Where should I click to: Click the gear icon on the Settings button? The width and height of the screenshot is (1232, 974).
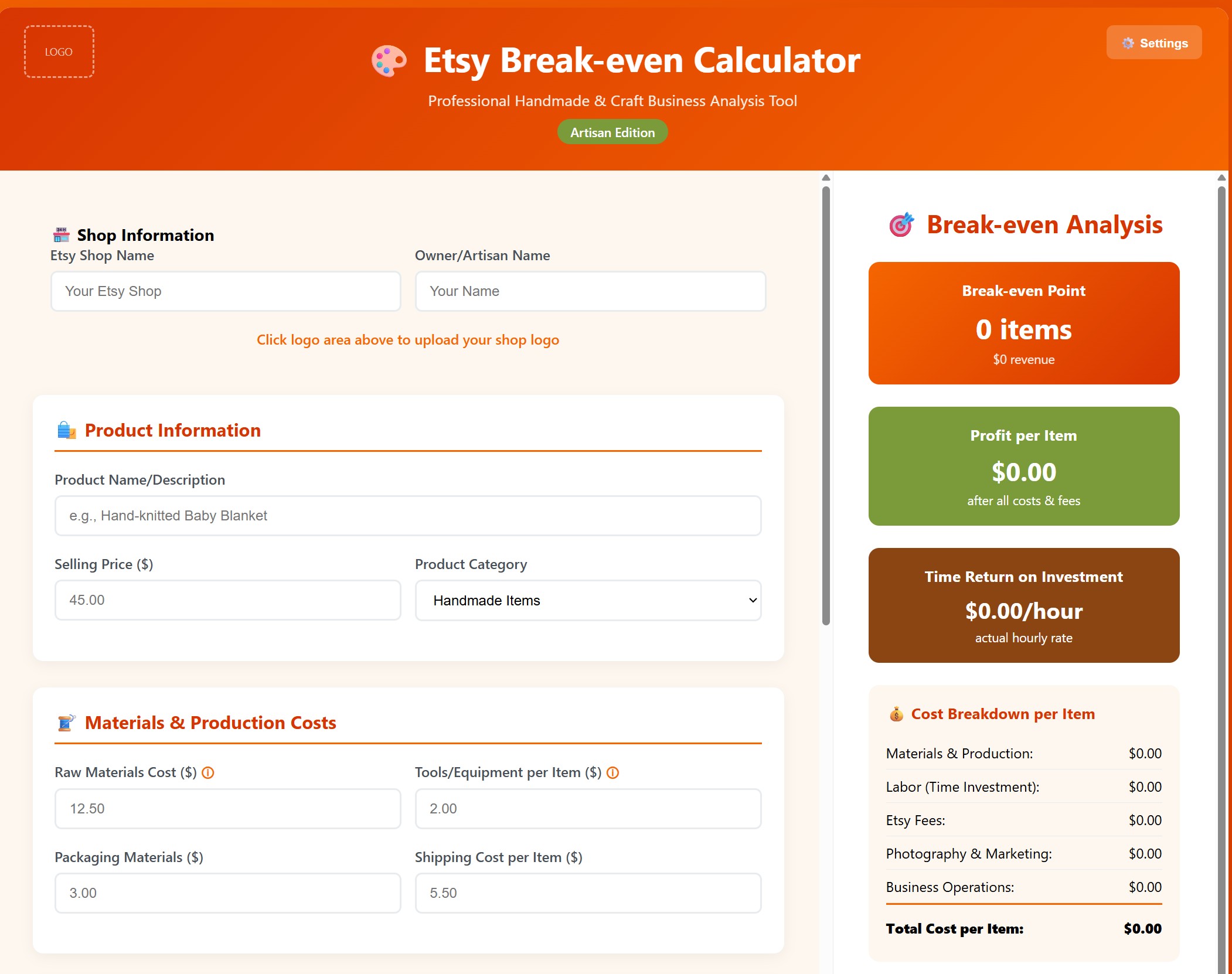[1128, 42]
